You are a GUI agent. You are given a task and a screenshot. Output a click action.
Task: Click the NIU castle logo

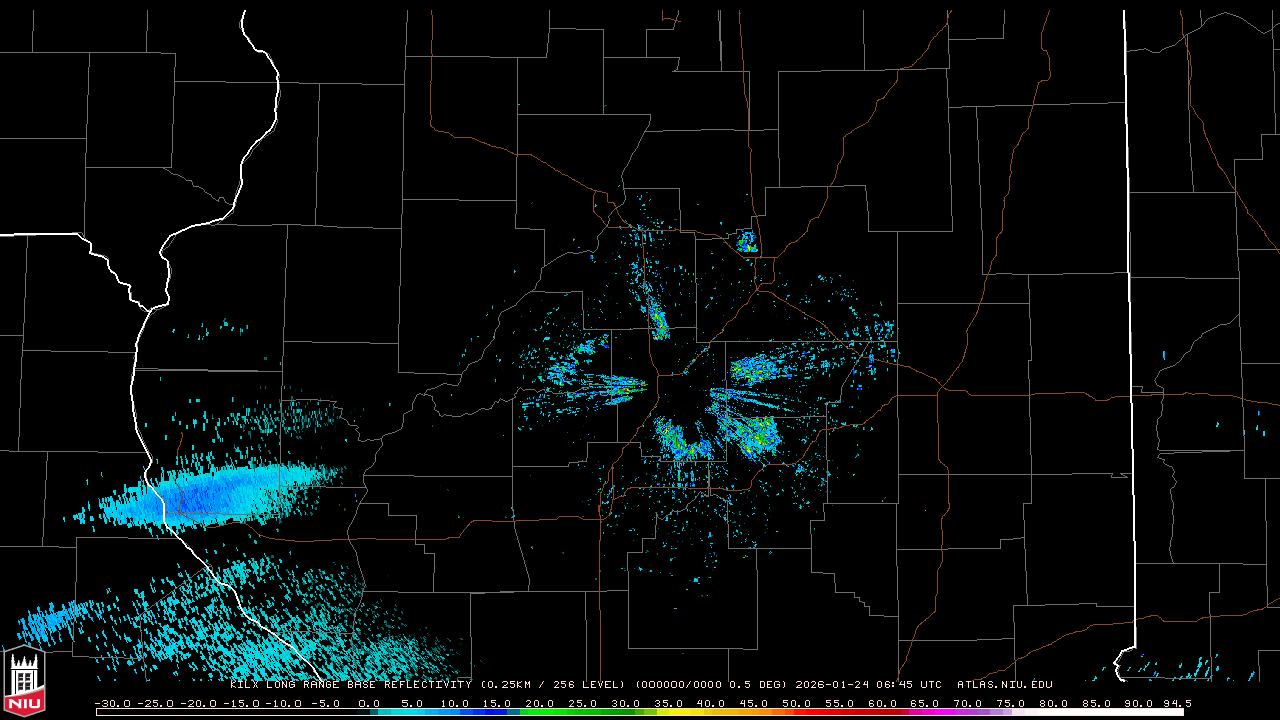click(24, 683)
